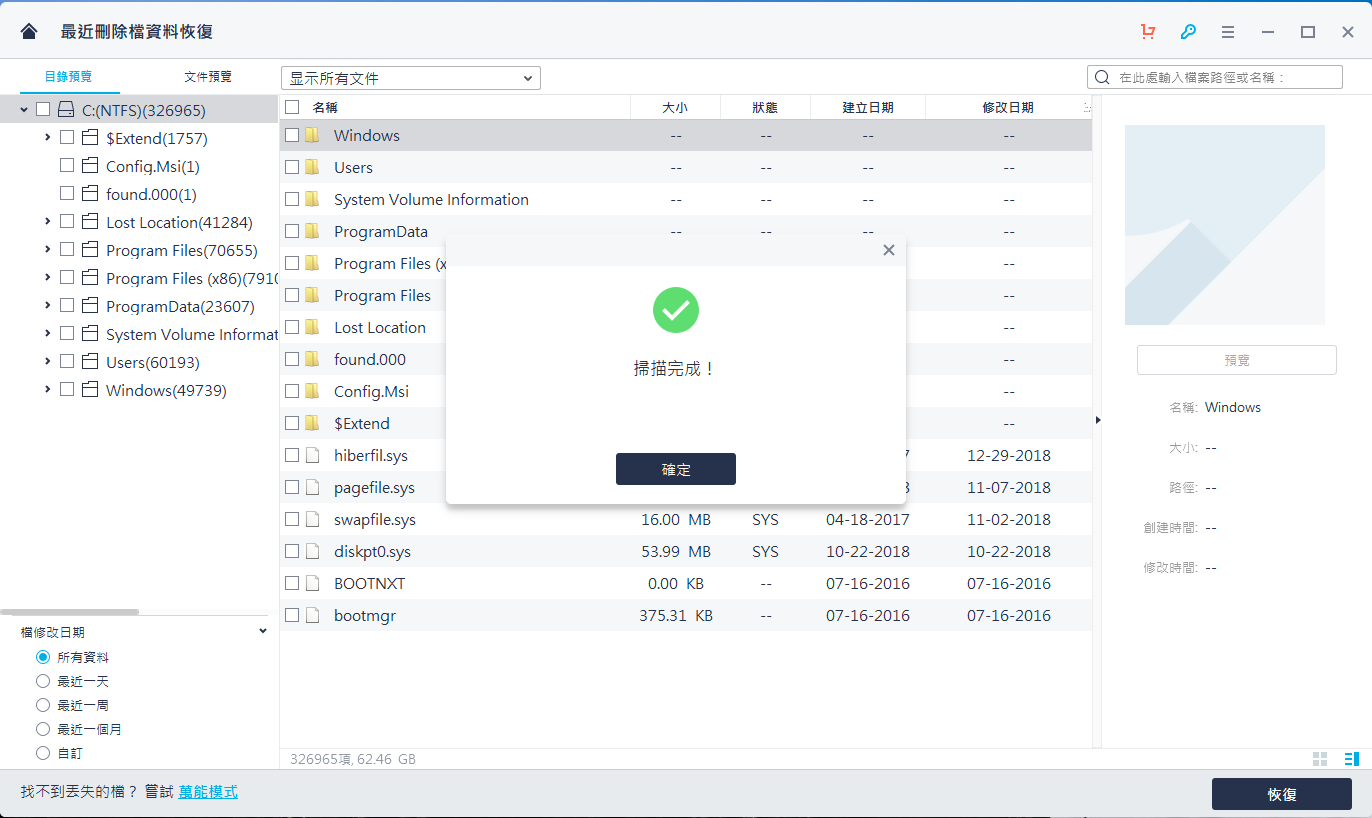The image size is (1372, 818).
Task: Open the 显示所有文件 dropdown
Action: (x=410, y=77)
